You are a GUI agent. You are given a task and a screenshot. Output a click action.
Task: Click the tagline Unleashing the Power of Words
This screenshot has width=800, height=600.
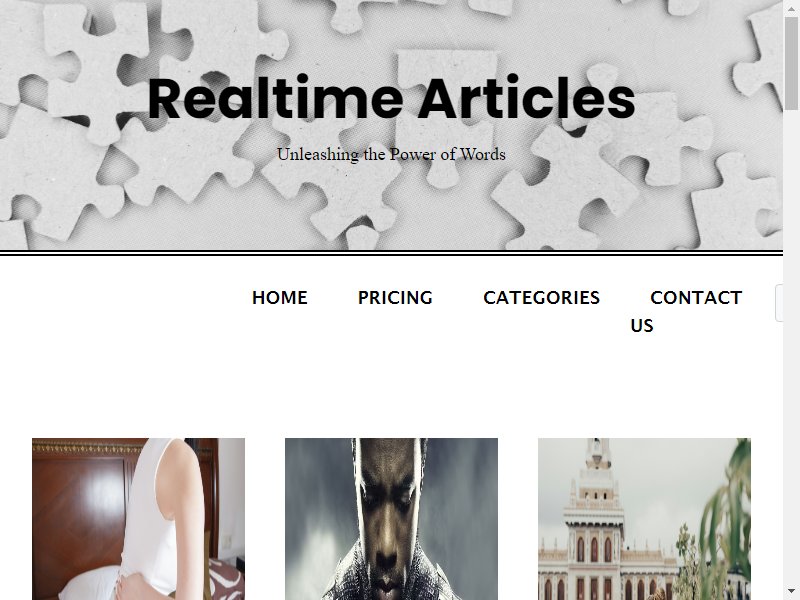391,154
